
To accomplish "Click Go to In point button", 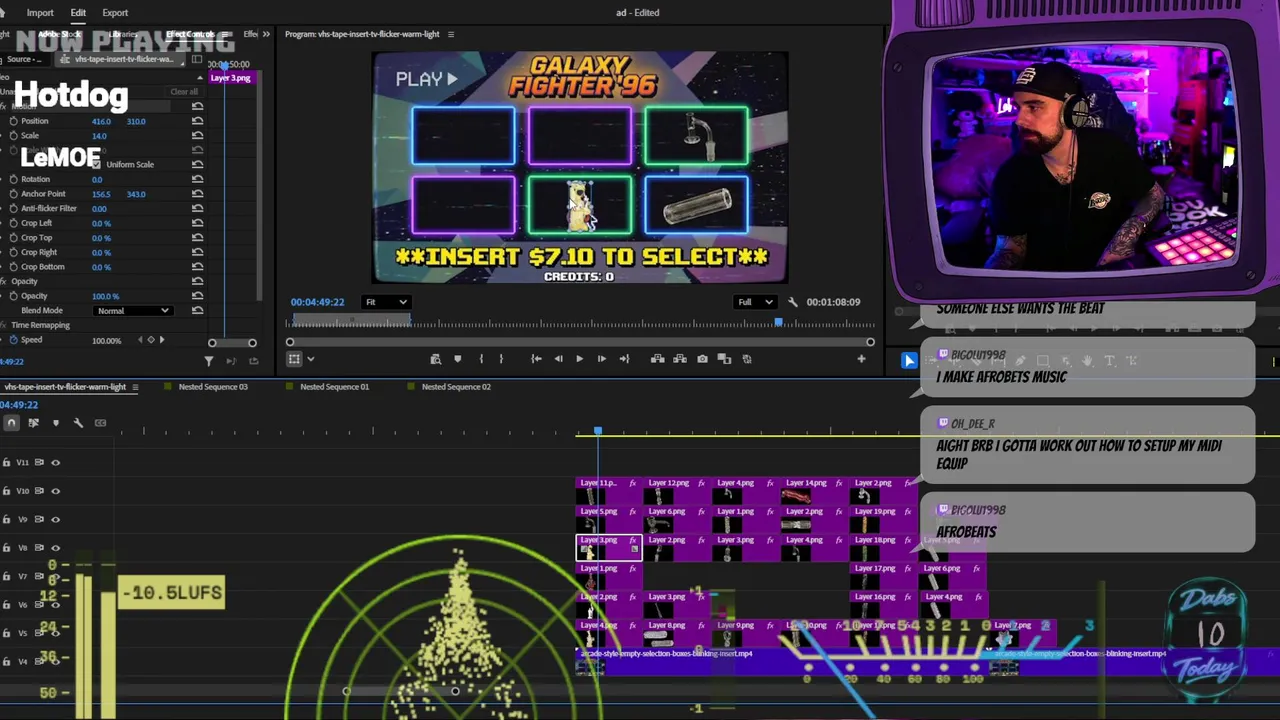I will (x=536, y=359).
